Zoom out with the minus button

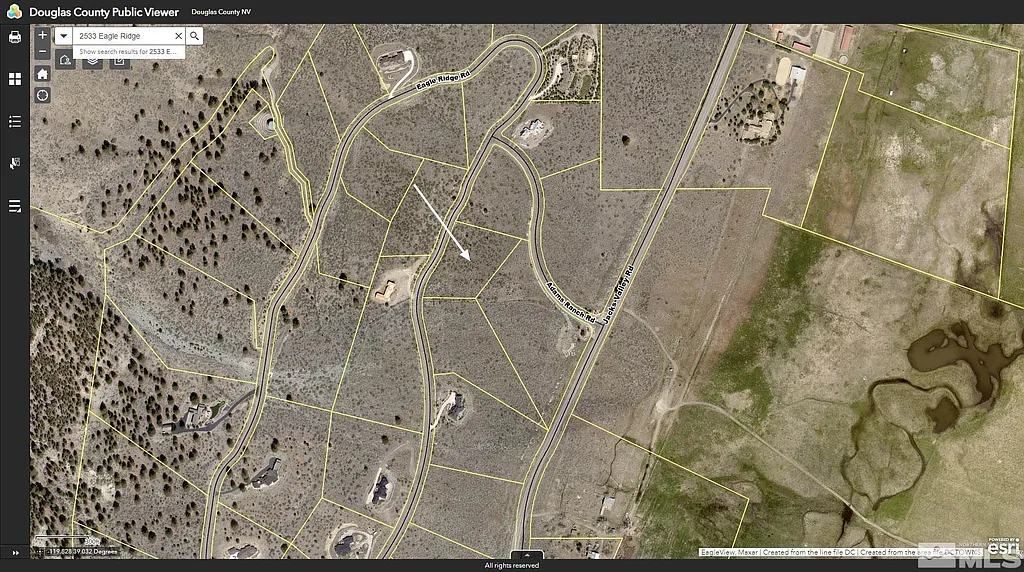42,52
